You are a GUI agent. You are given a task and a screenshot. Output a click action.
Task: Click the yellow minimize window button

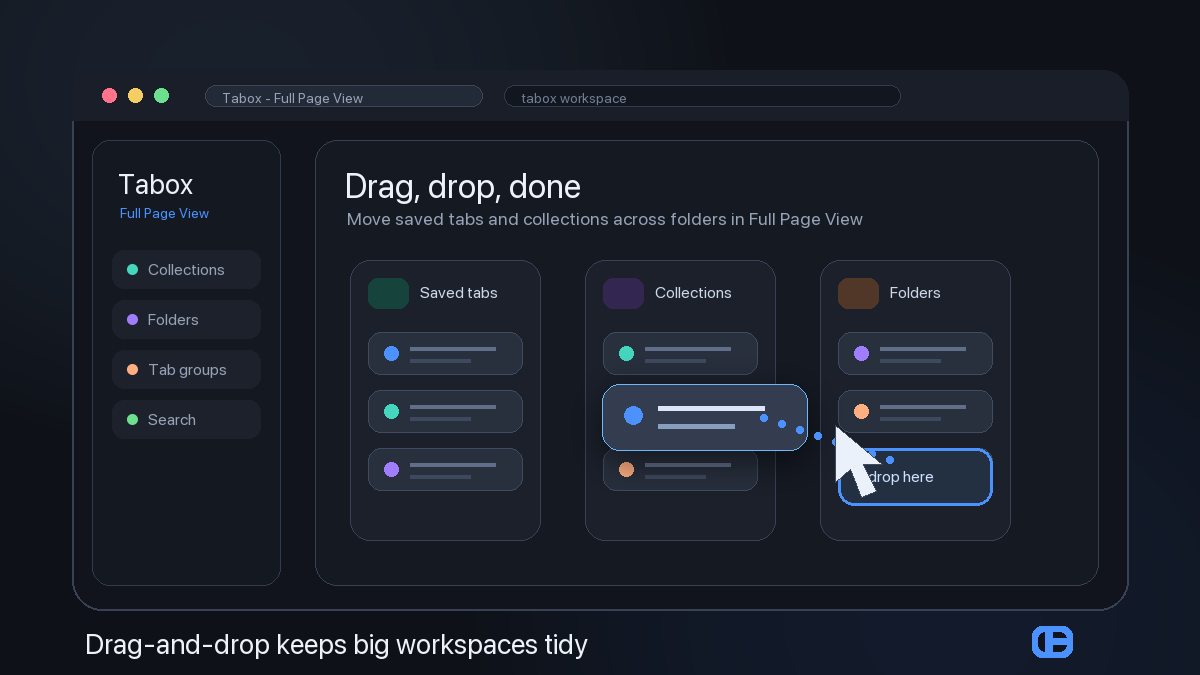click(136, 96)
